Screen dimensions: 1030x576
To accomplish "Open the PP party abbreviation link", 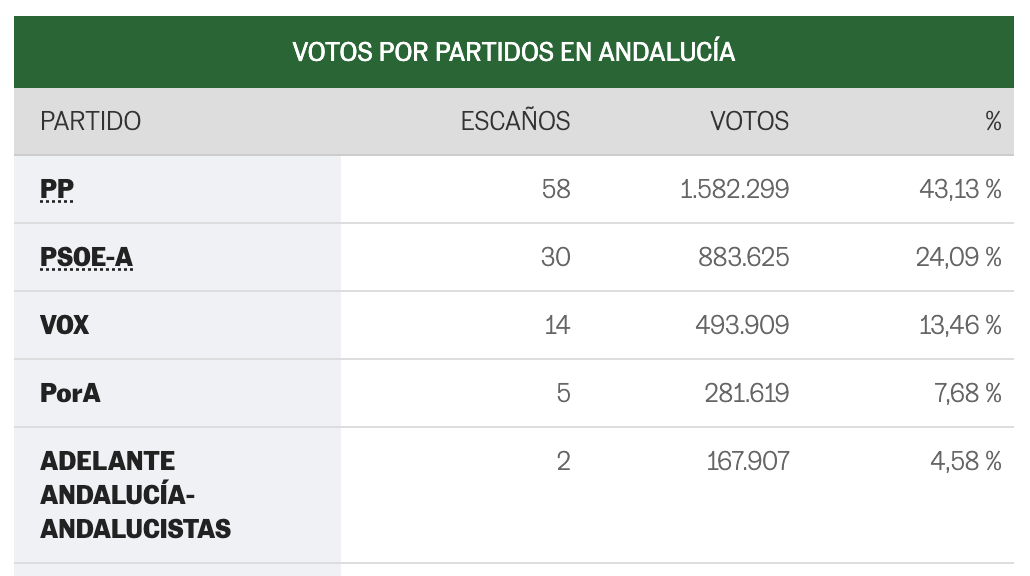I will 56,189.
